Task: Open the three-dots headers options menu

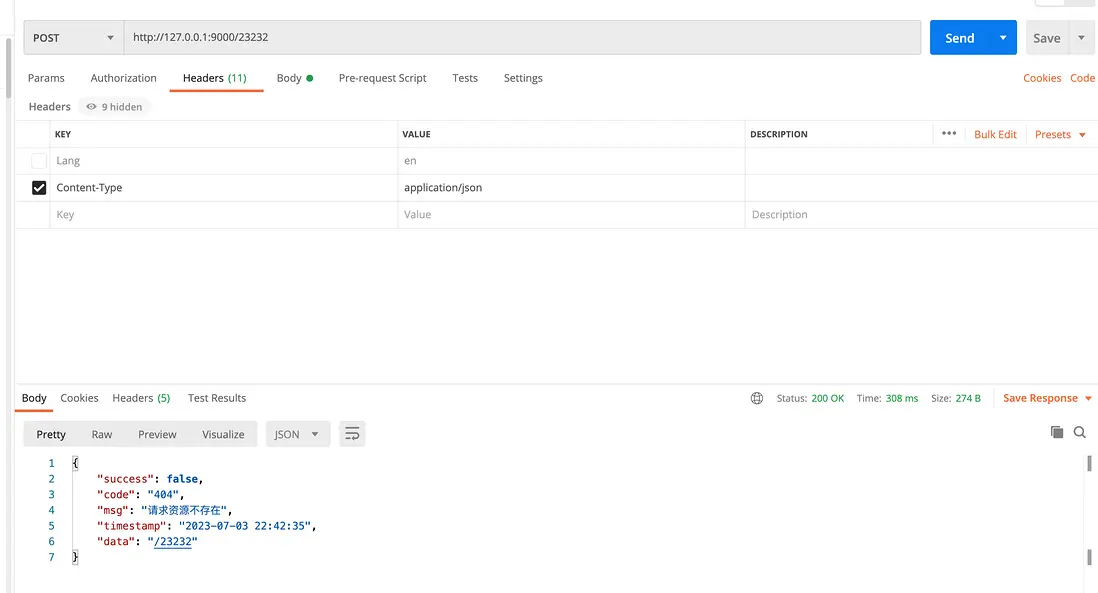Action: [x=949, y=134]
